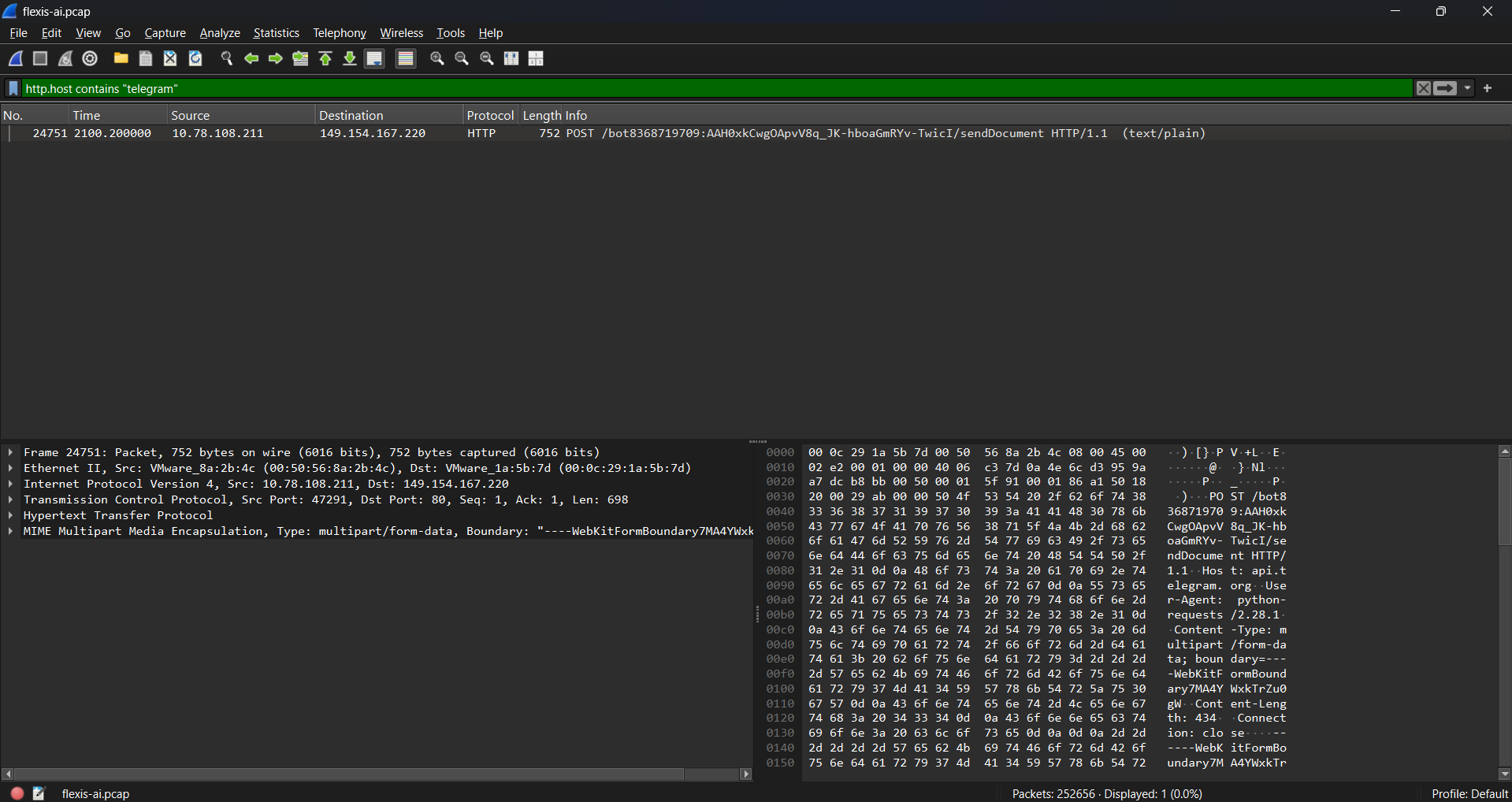
Task: Sort by the Protocol column header
Action: pyautogui.click(x=490, y=115)
